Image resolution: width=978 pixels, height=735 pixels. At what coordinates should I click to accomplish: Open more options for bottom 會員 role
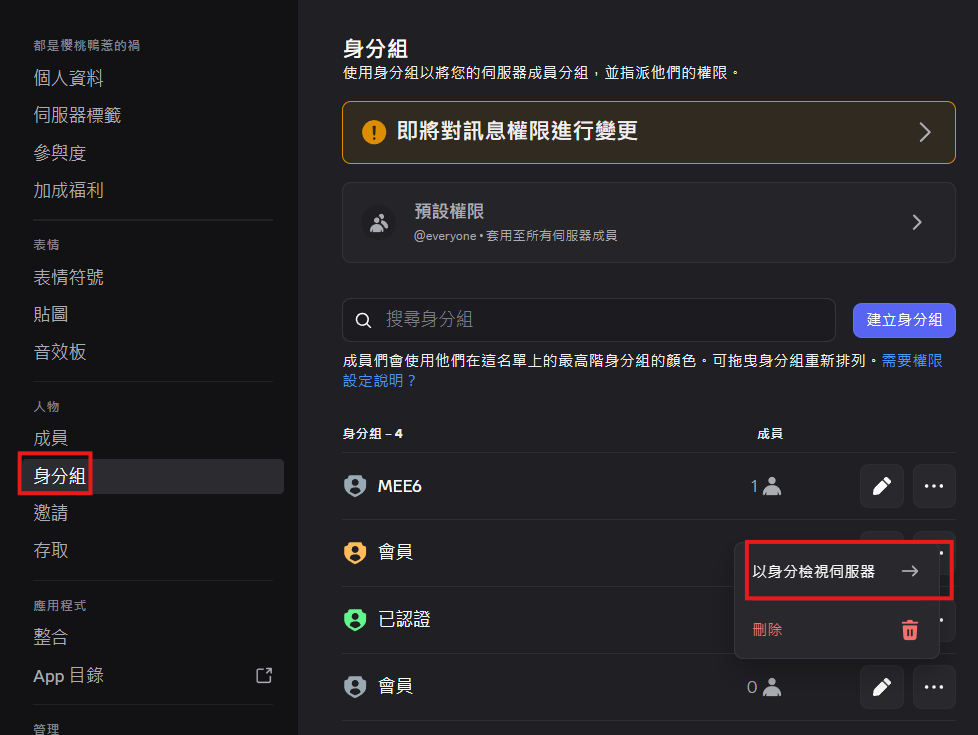pos(934,687)
